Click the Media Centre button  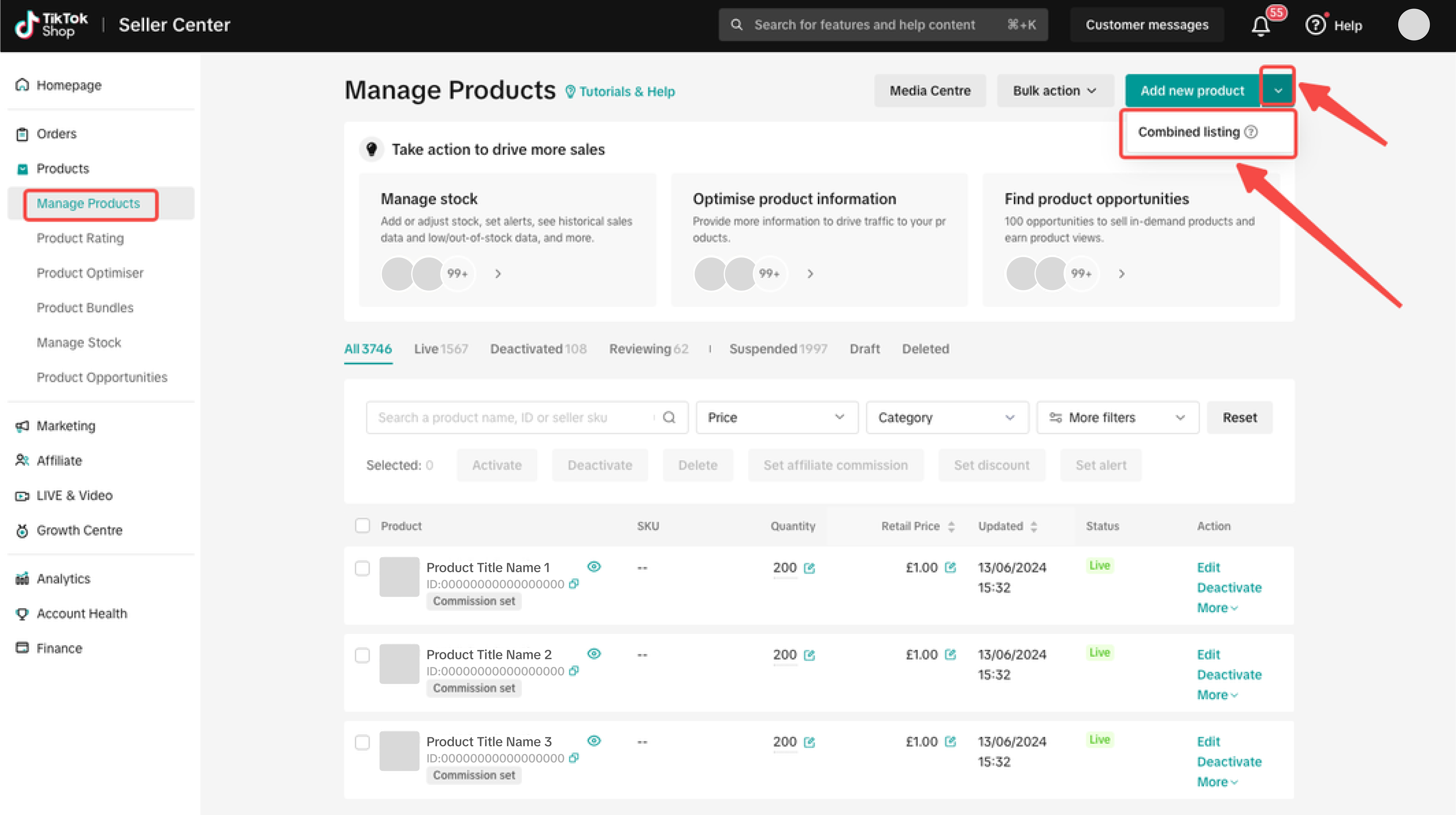[930, 91]
